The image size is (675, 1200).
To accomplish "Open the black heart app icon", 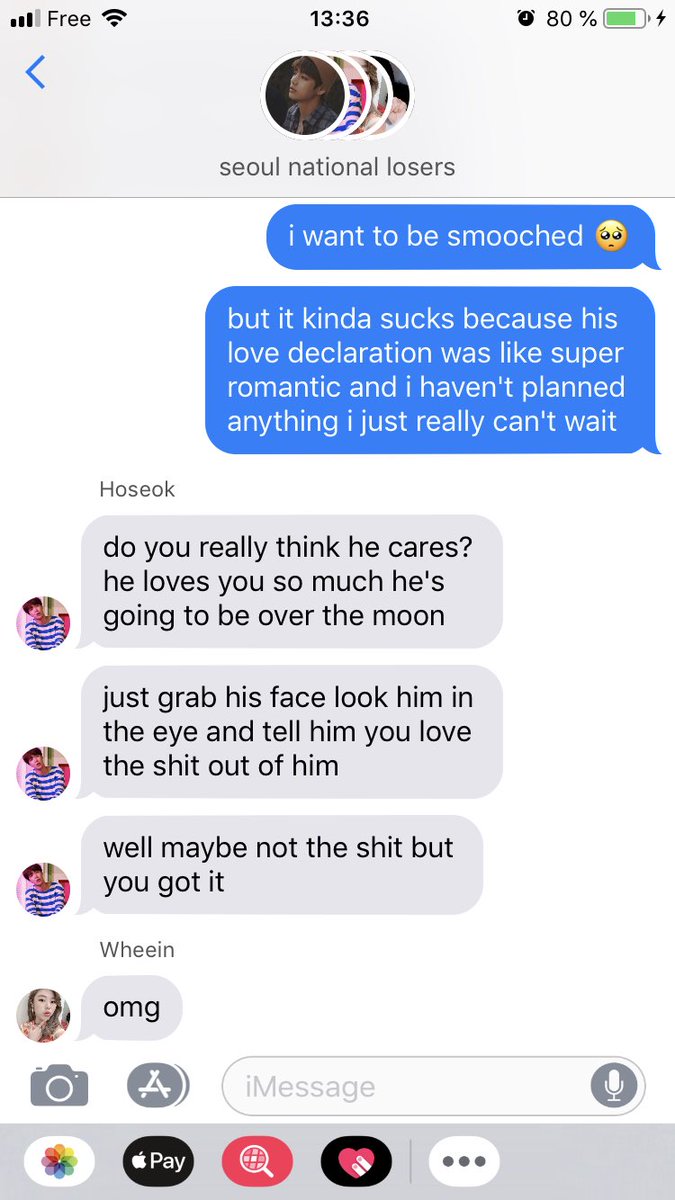I will (356, 1161).
